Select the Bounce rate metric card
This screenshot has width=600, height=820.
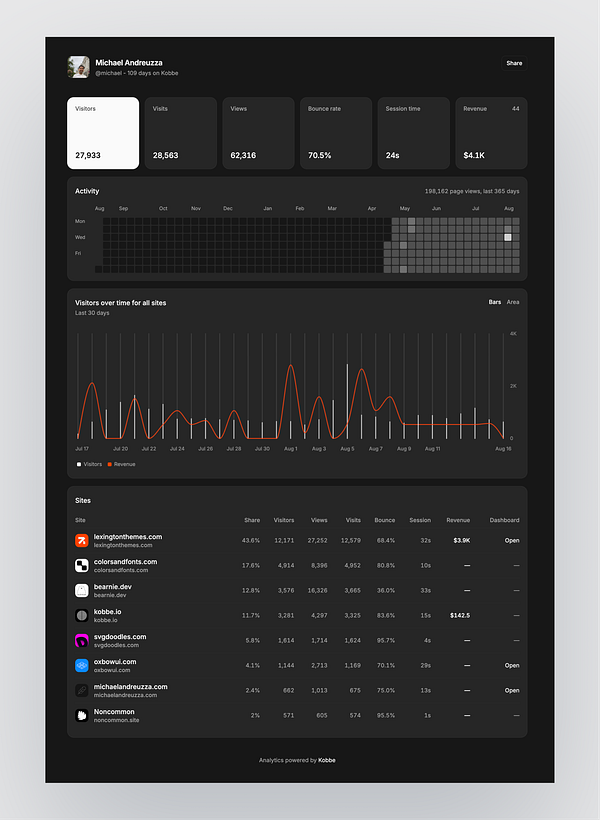pos(336,133)
